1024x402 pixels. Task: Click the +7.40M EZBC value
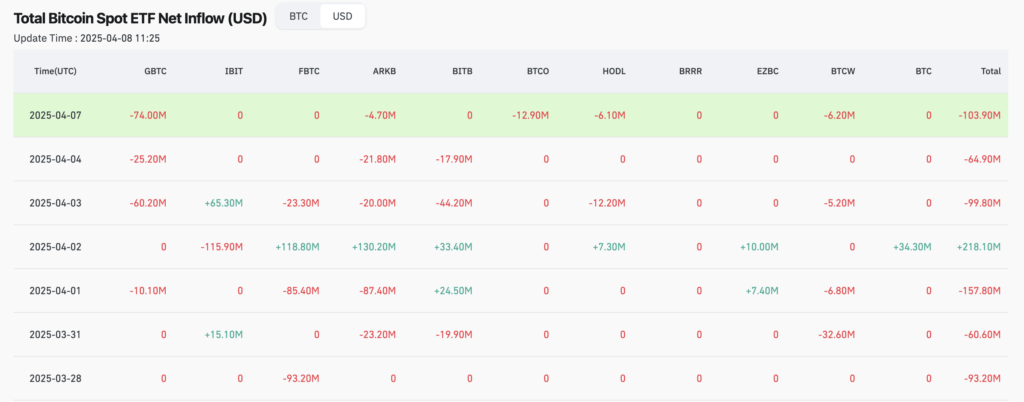click(x=761, y=291)
